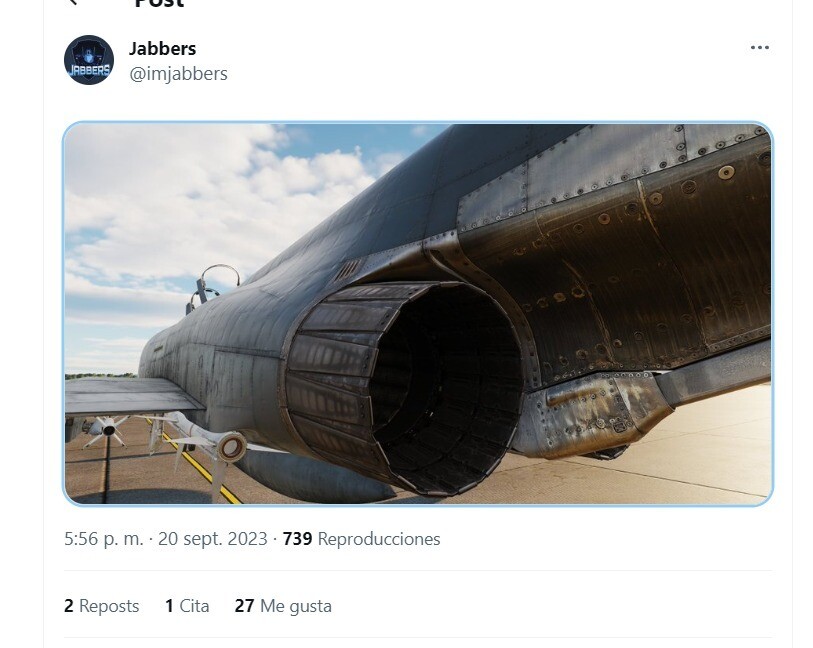Click the Cita word label
The width and height of the screenshot is (813, 648).
pos(194,606)
